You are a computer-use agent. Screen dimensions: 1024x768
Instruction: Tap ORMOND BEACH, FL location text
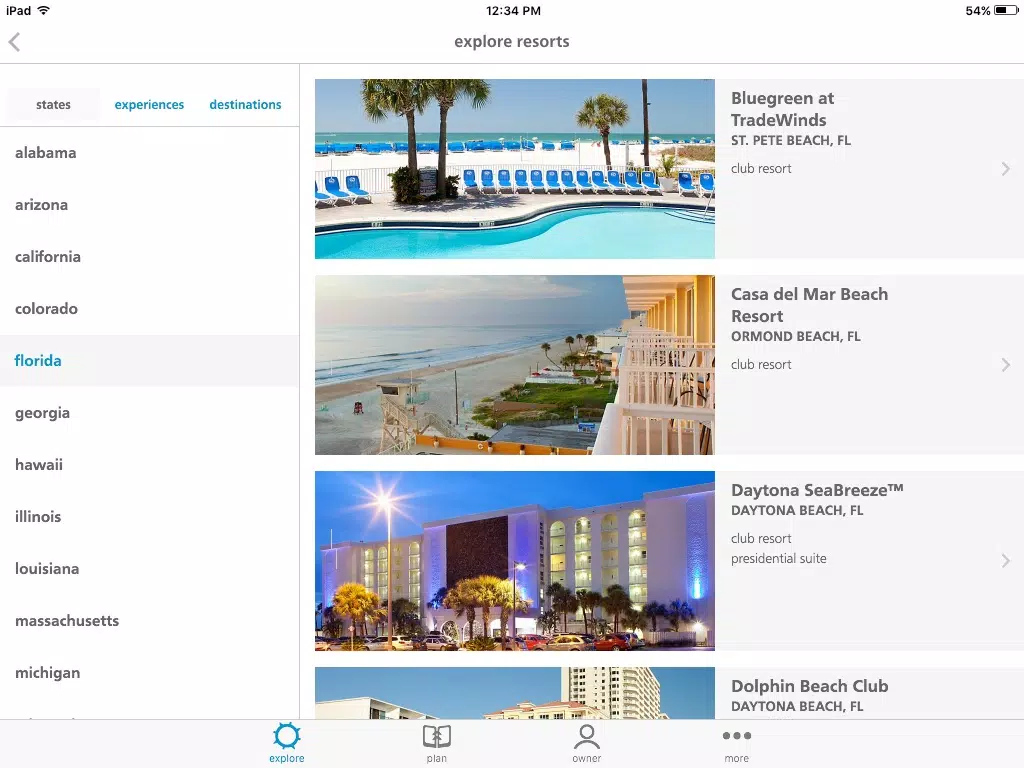click(795, 336)
